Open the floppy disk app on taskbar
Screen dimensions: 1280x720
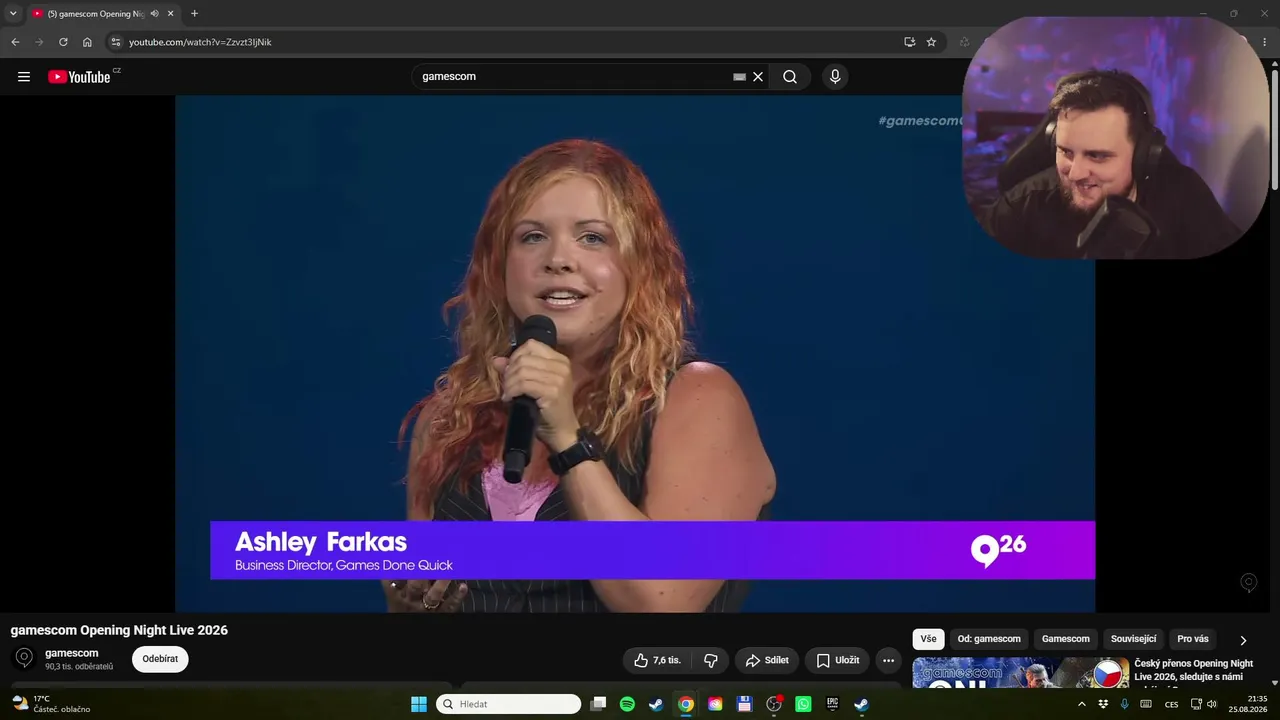[744, 704]
